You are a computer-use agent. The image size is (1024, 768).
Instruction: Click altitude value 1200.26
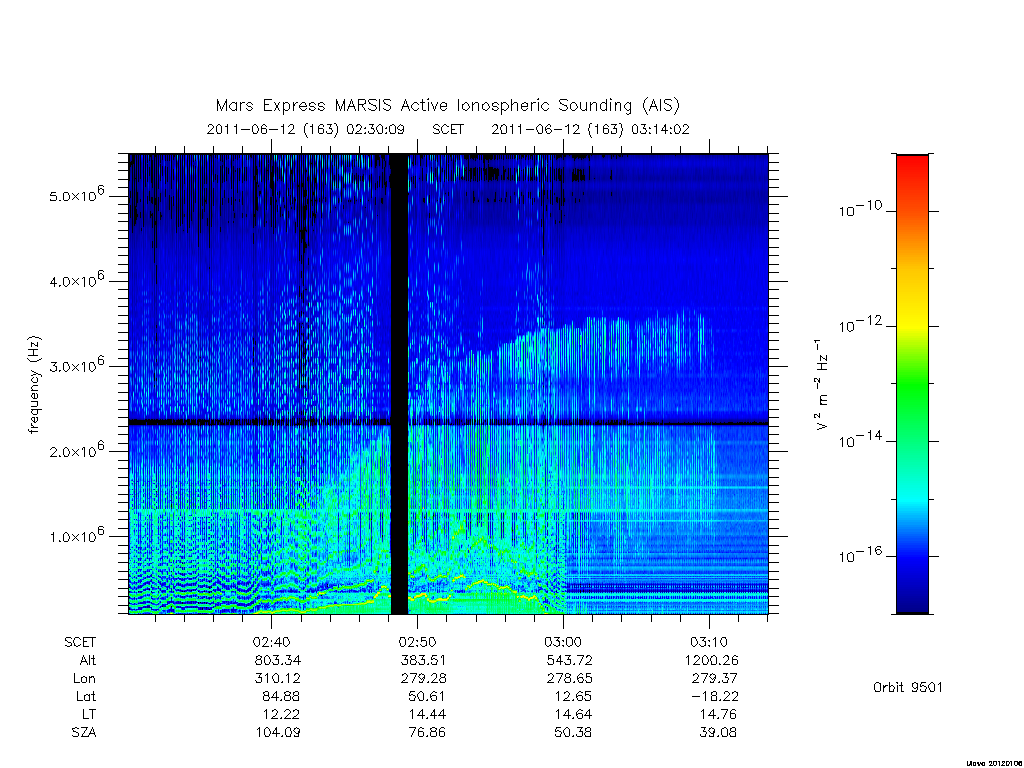[x=712, y=661]
